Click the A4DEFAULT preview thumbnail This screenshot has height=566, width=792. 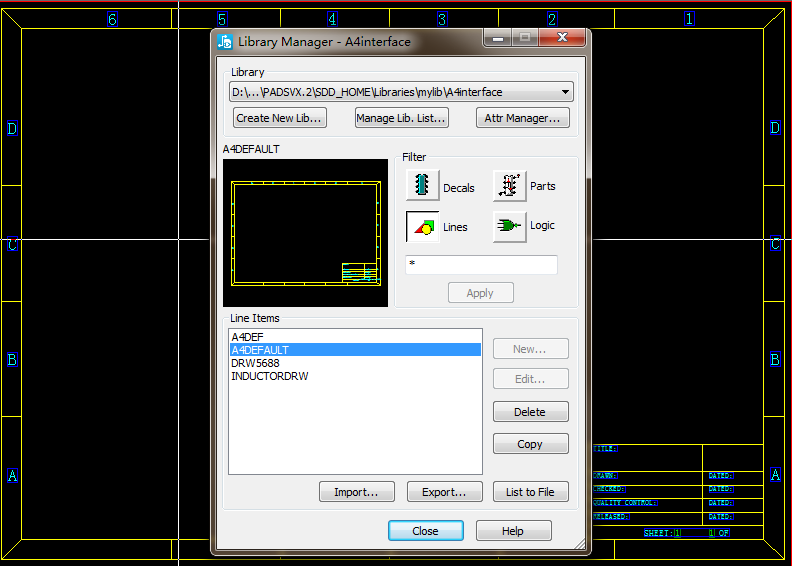[306, 233]
